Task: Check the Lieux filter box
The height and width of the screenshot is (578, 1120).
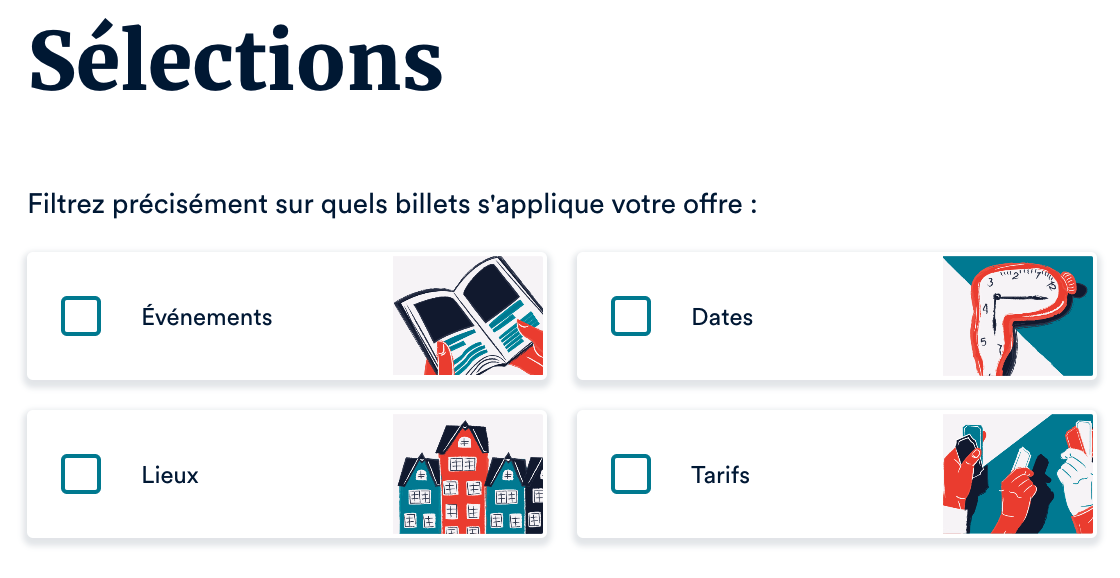Action: tap(81, 474)
